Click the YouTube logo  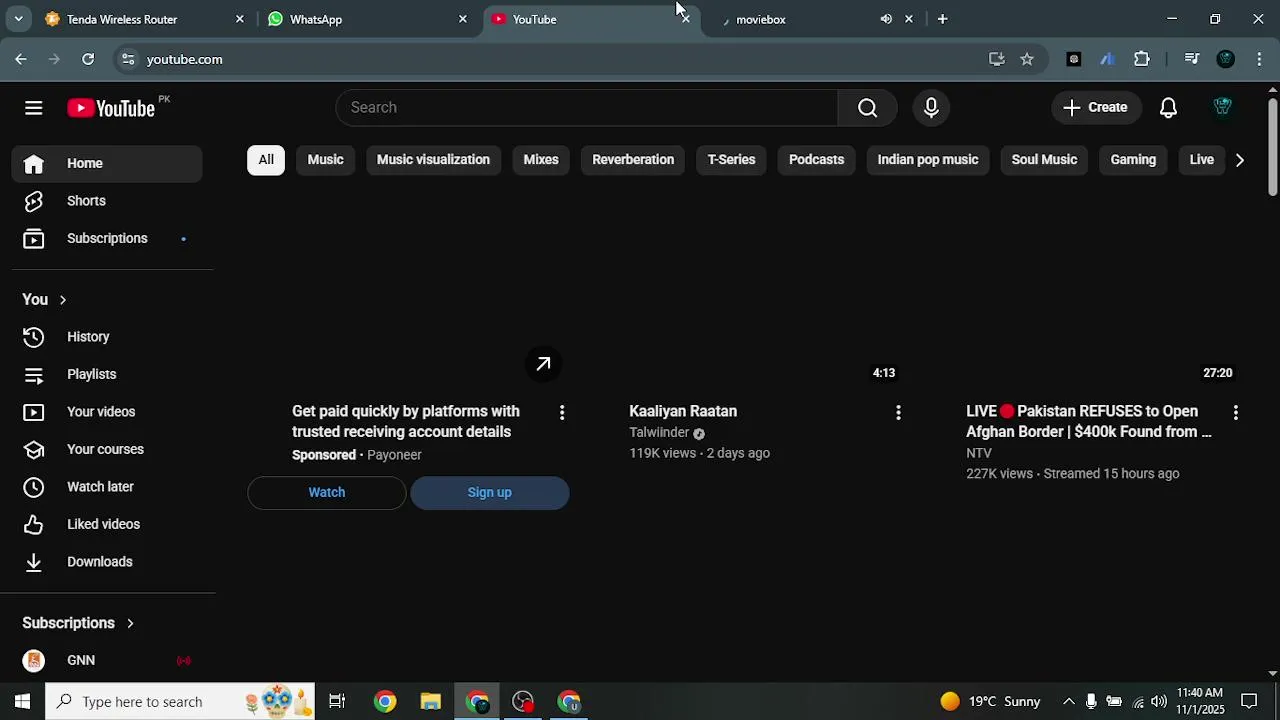coord(111,108)
